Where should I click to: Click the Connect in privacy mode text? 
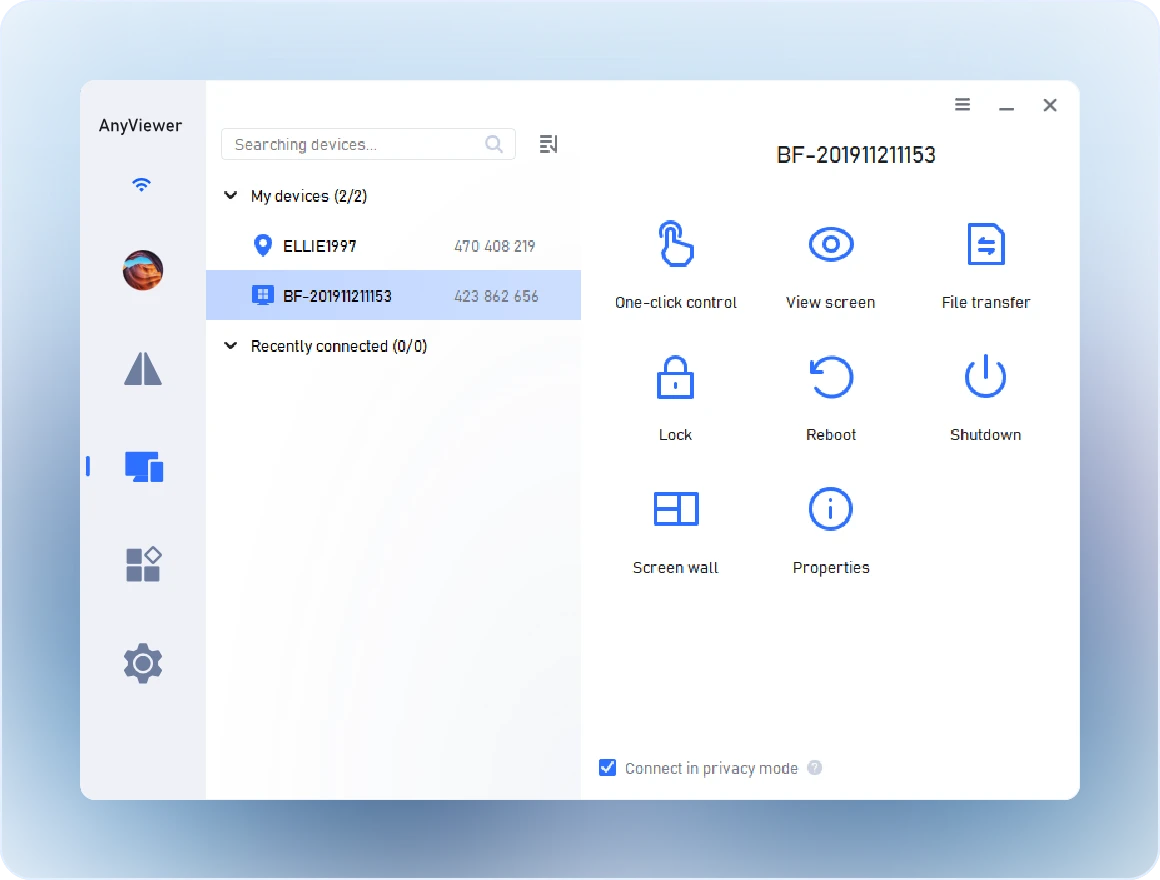(711, 768)
